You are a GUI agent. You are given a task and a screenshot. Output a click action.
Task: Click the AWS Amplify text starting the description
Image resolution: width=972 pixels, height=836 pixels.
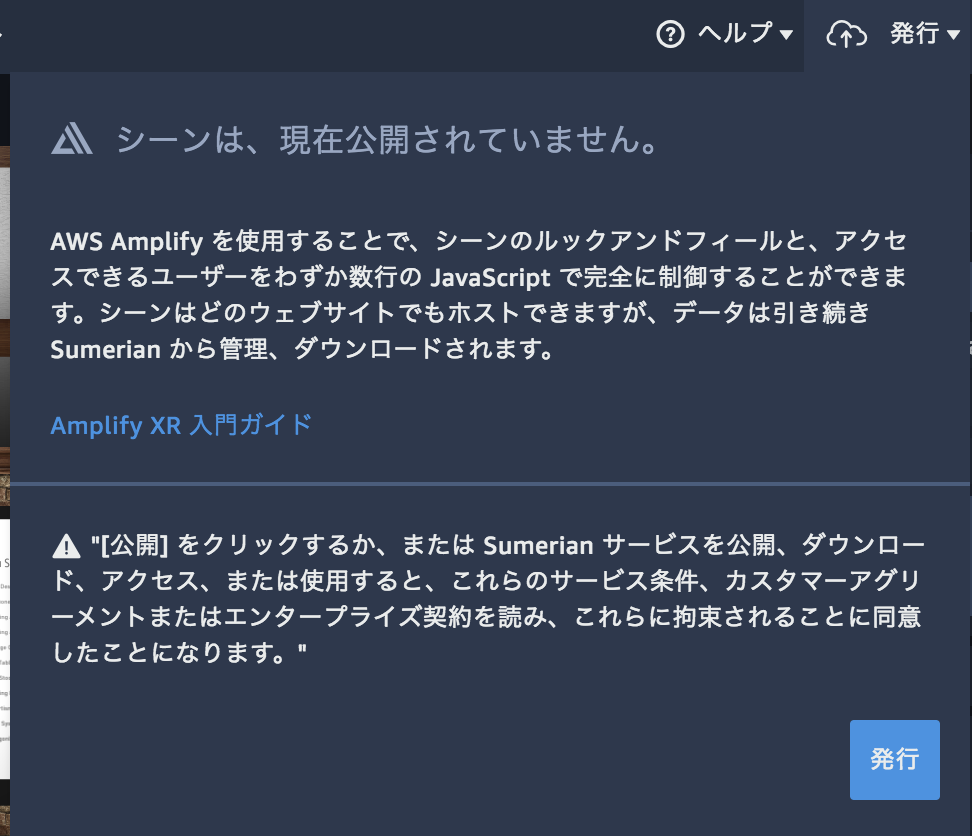pyautogui.click(x=126, y=241)
